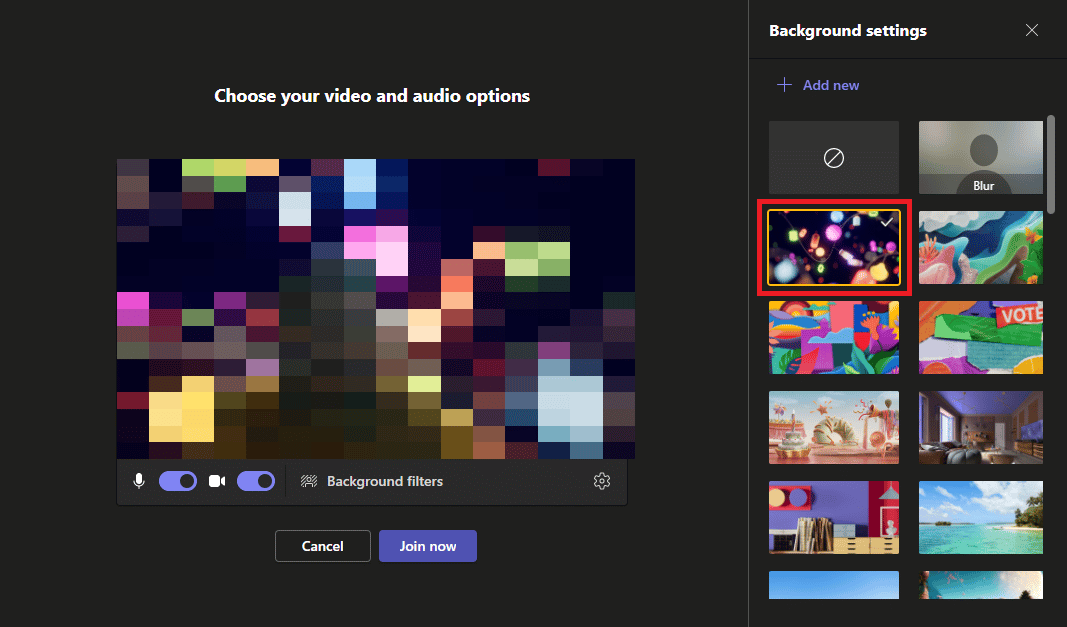Screen dimensions: 1067x627
Task: Choose the dark living room background
Action: 981,427
